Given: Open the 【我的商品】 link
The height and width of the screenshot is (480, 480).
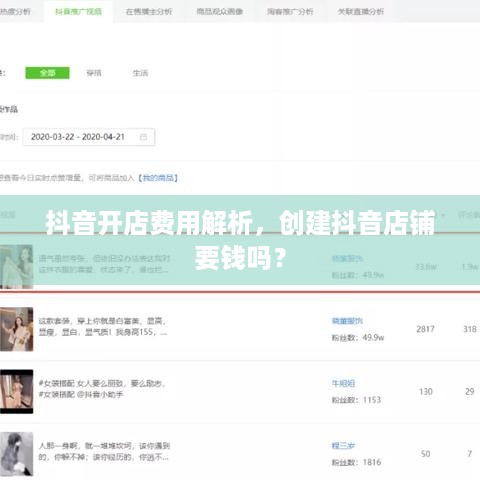Looking at the screenshot, I should click(158, 178).
